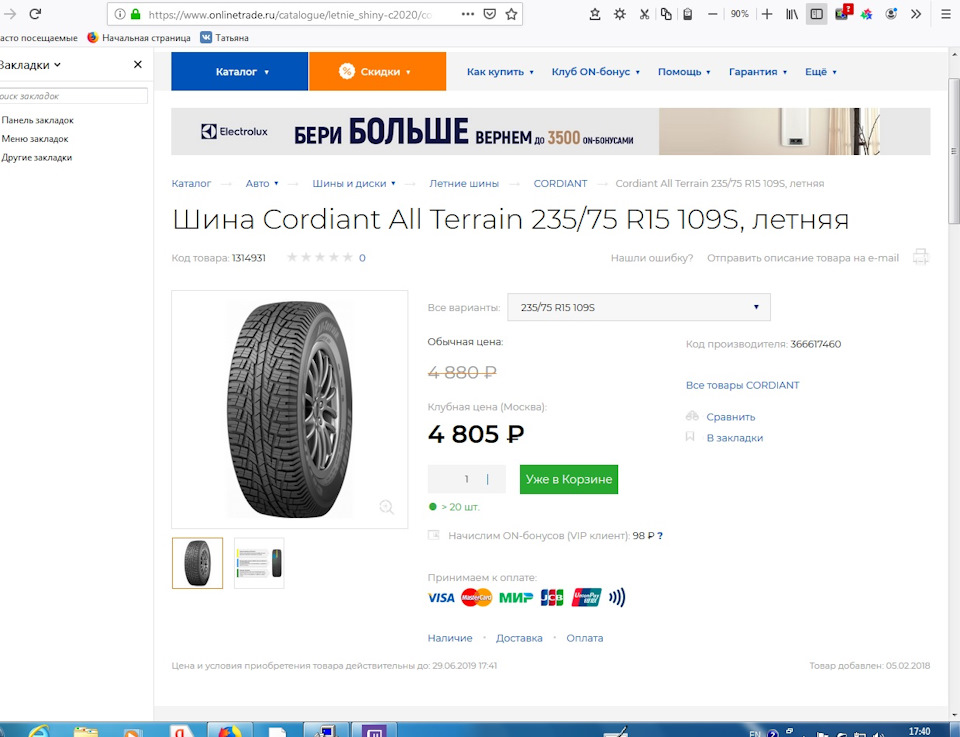The image size is (960, 737).
Task: Open the Гарантия menu
Action: (x=757, y=72)
